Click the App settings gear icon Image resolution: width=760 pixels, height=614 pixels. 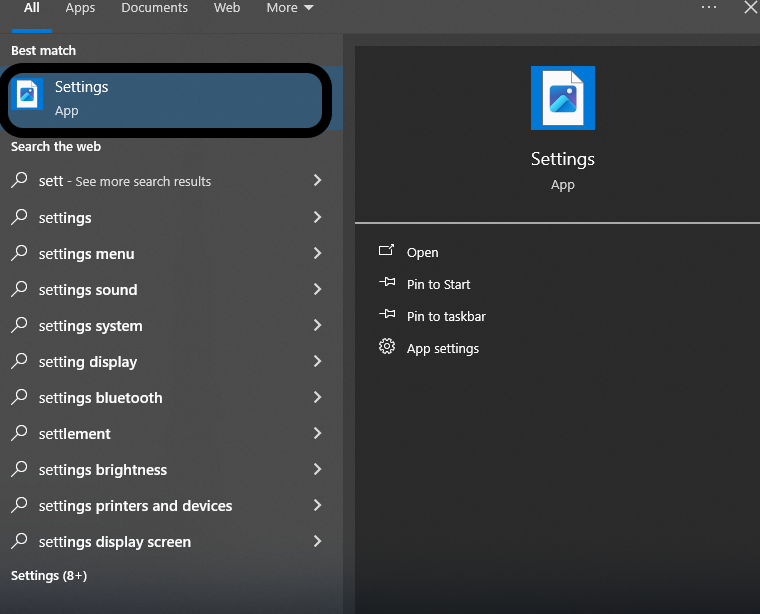387,348
